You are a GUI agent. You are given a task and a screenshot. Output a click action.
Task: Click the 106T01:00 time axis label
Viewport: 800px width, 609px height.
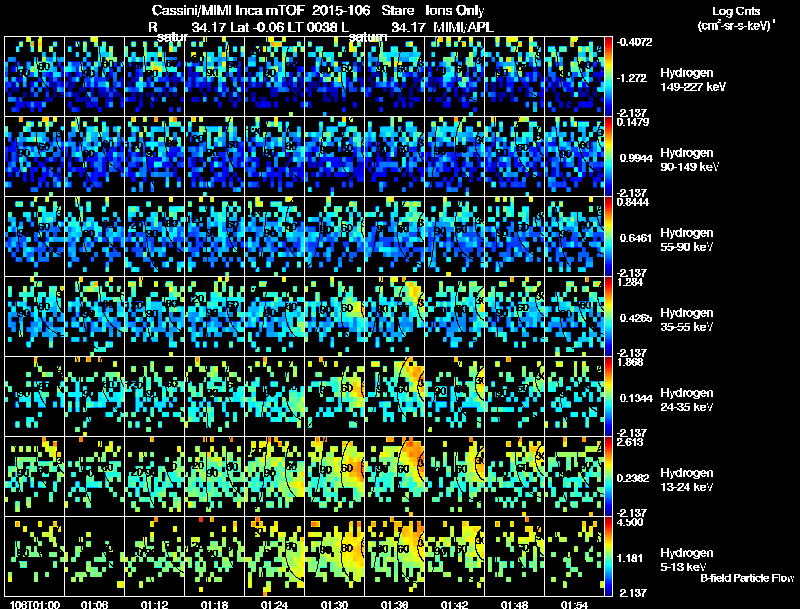[x=35, y=605]
